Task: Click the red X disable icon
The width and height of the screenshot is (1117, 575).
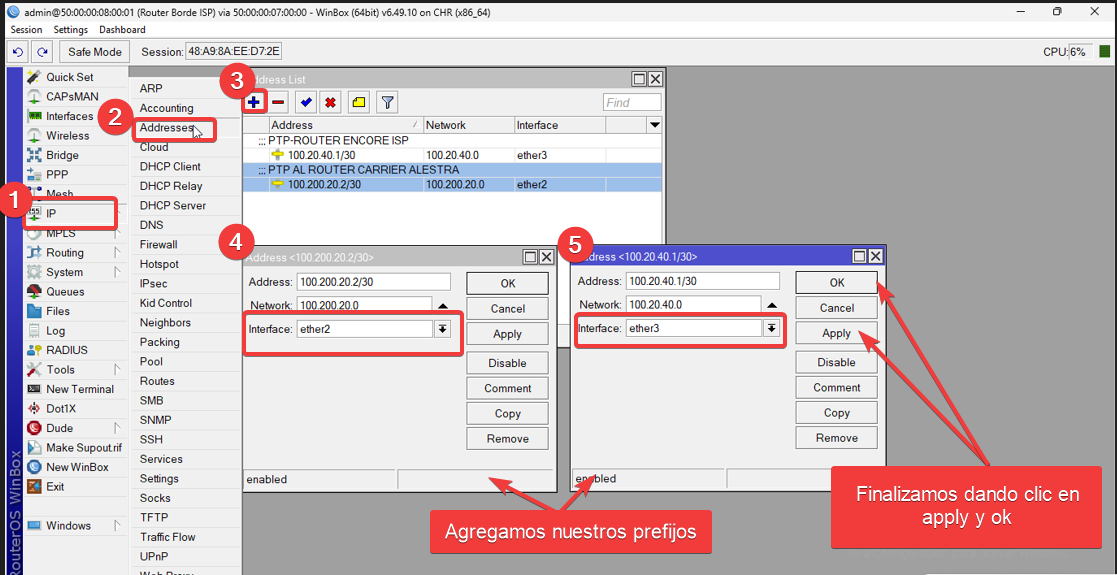Action: [x=329, y=102]
